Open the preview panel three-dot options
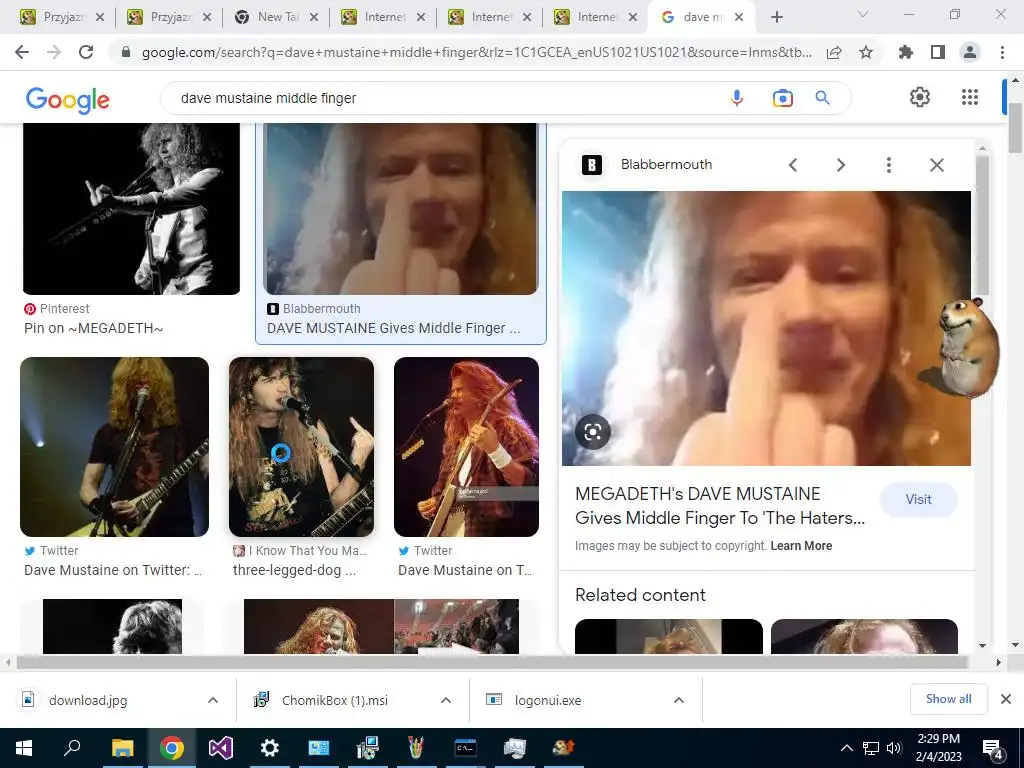This screenshot has height=768, width=1024. coord(888,165)
